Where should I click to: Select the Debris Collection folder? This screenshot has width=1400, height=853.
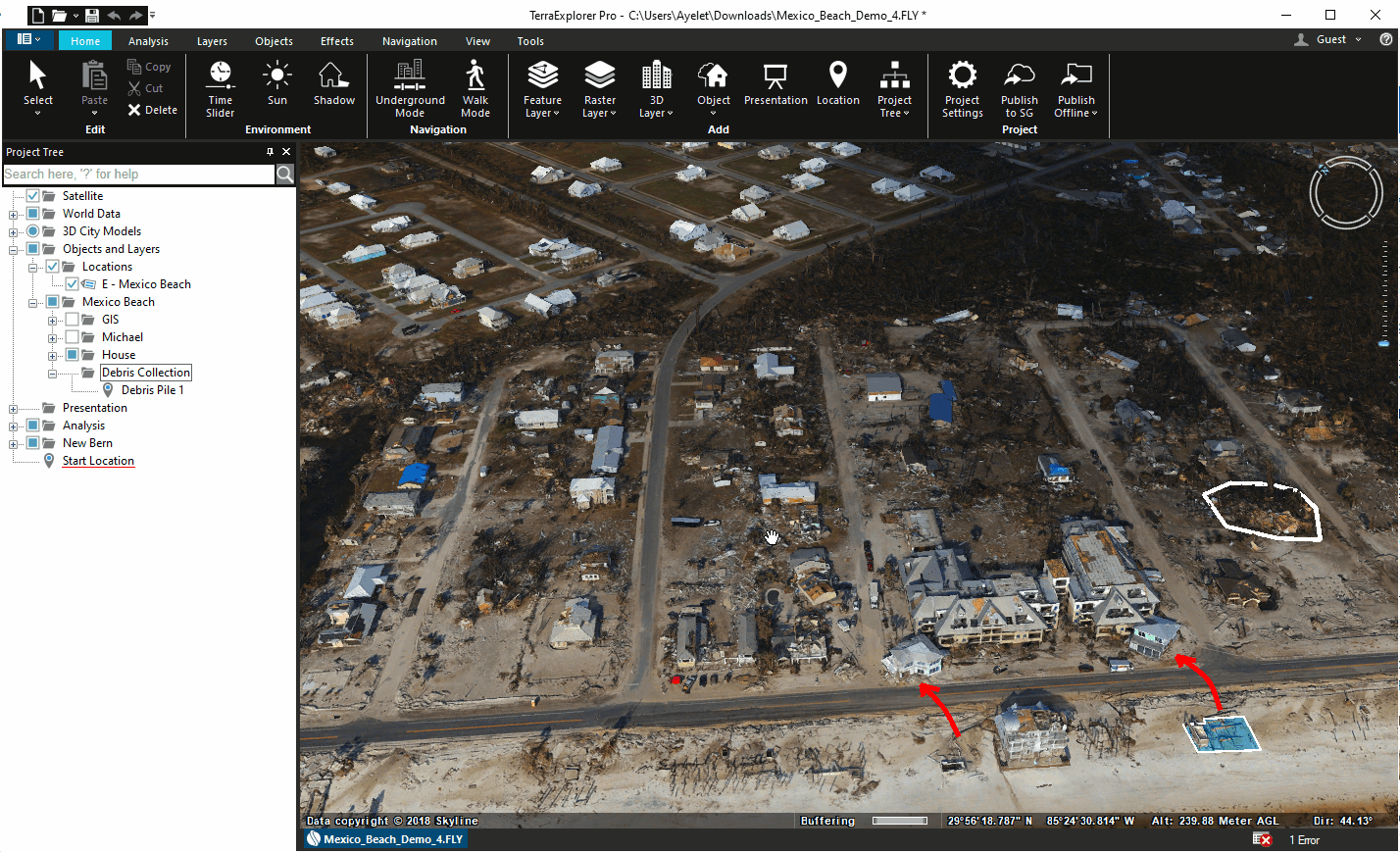pyautogui.click(x=145, y=373)
